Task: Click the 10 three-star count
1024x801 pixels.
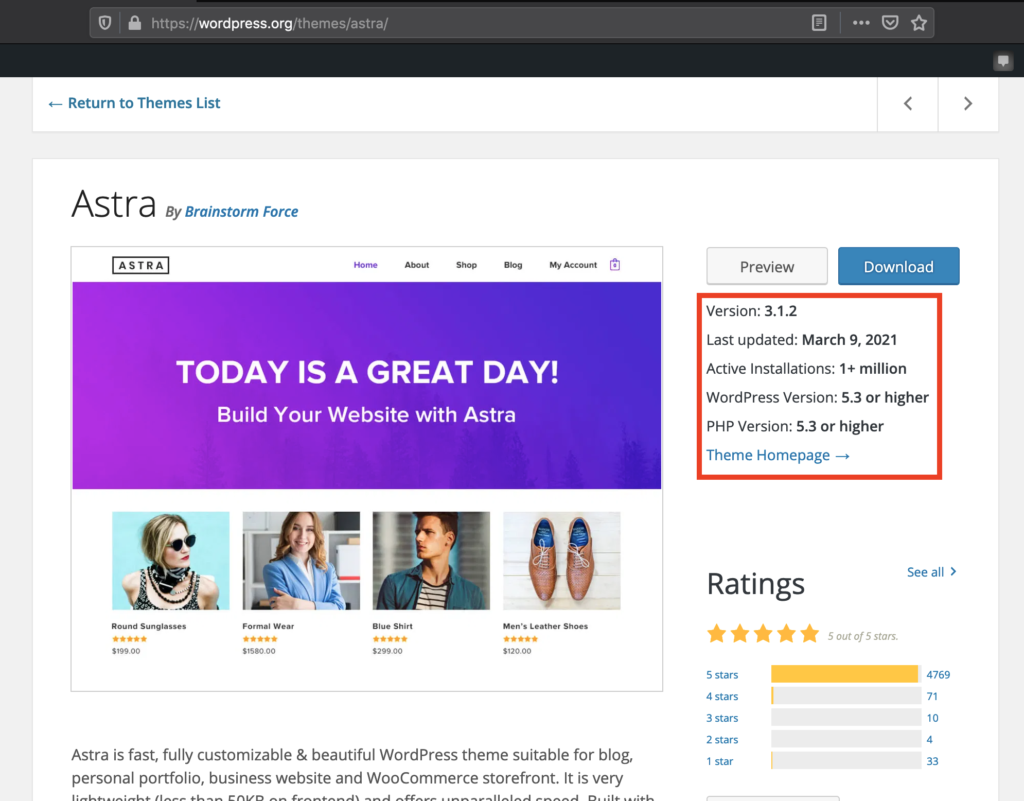Action: [x=932, y=717]
